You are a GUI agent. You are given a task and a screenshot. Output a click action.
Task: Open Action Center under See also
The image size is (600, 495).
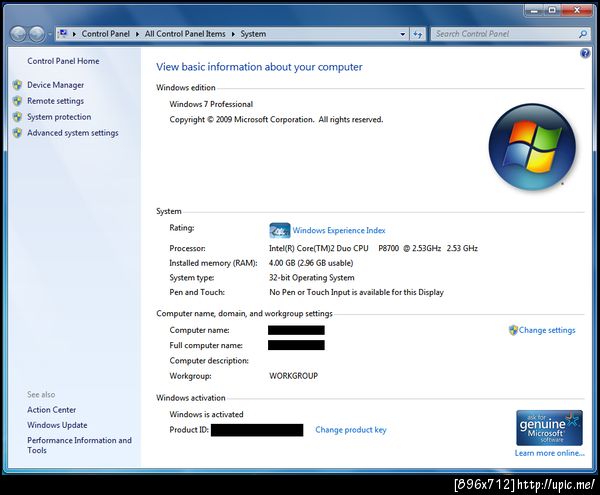pyautogui.click(x=51, y=410)
